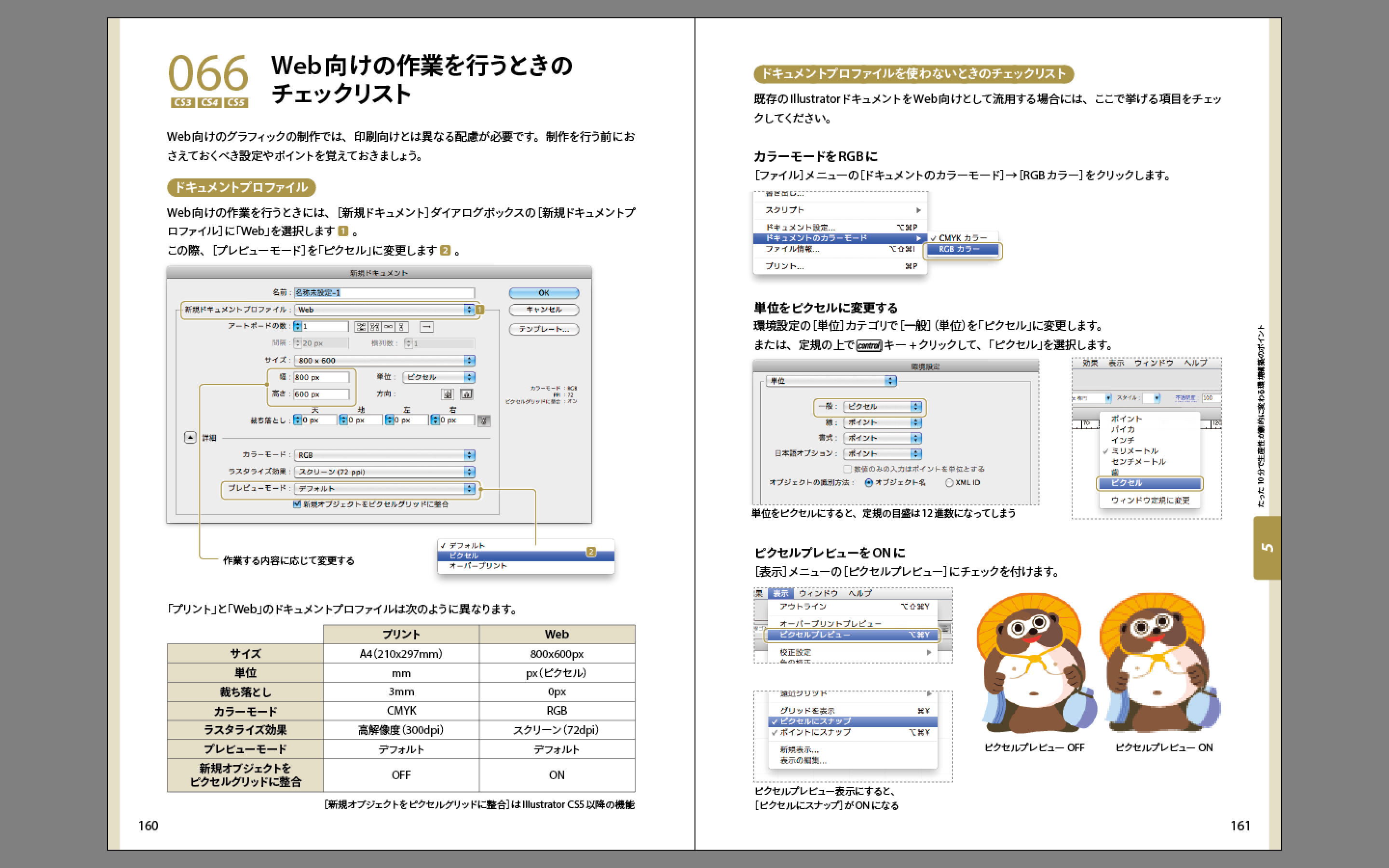Click the right-to-left layout arrow icon
The height and width of the screenshot is (868, 1389).
tap(426, 326)
